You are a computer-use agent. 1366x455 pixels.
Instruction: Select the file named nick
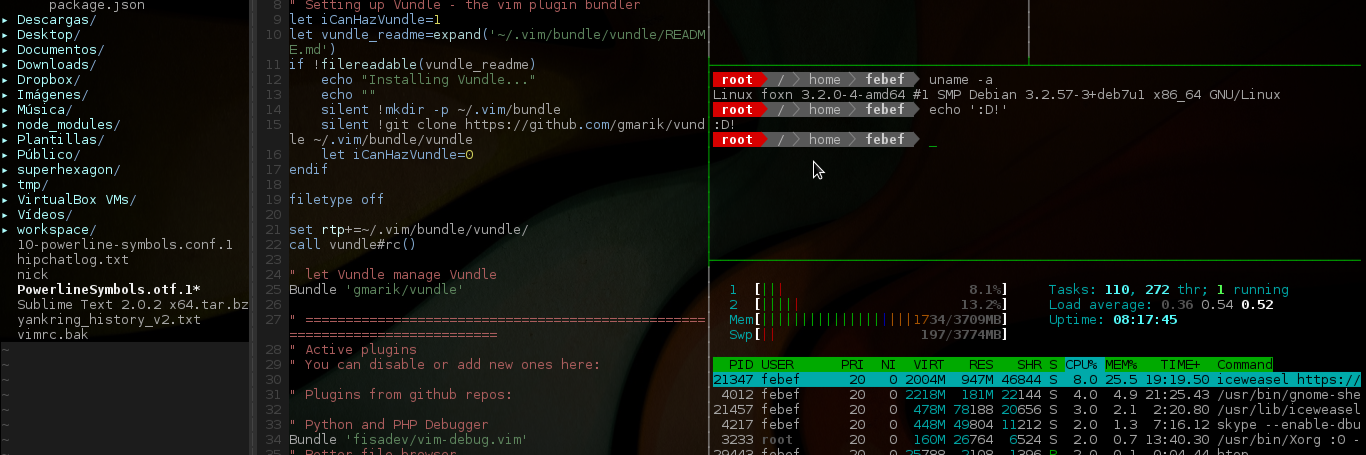(x=32, y=274)
